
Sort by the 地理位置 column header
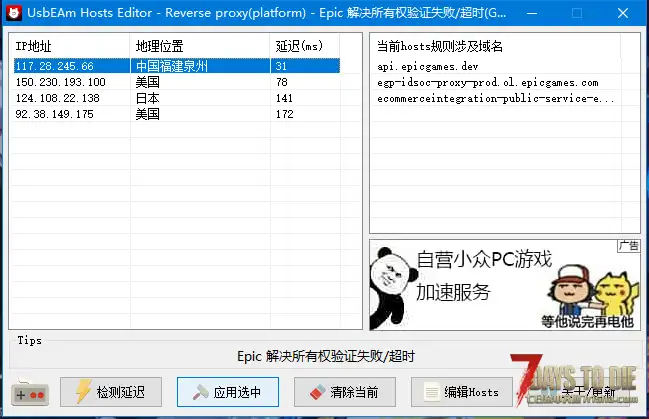(x=200, y=46)
